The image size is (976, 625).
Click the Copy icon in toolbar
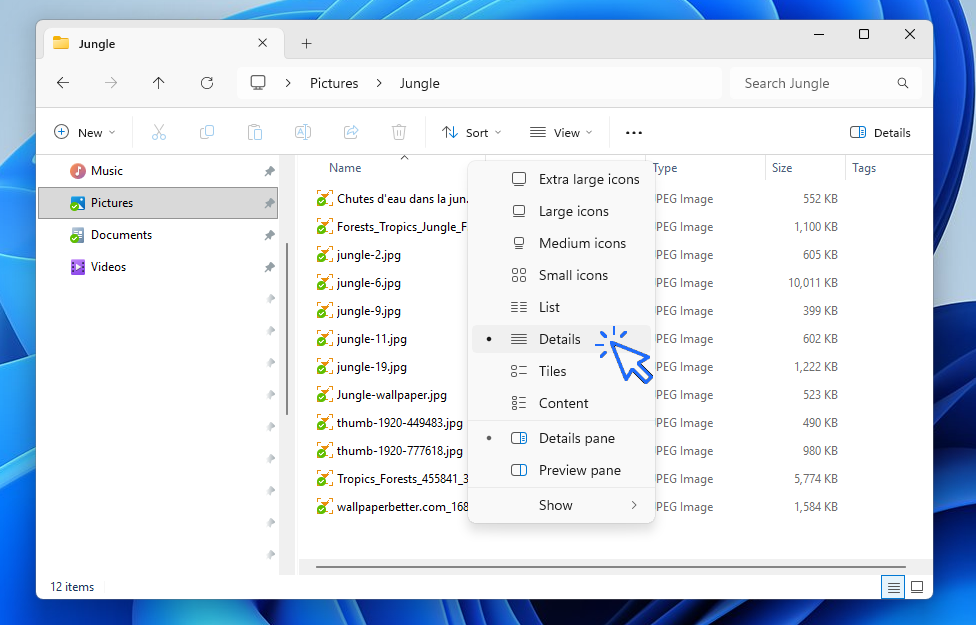pyautogui.click(x=207, y=132)
